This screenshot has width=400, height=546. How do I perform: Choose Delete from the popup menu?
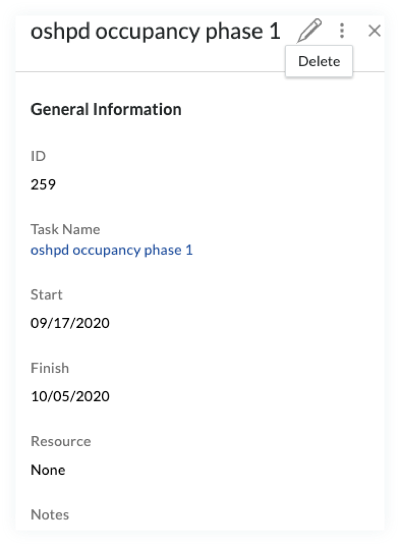[319, 61]
